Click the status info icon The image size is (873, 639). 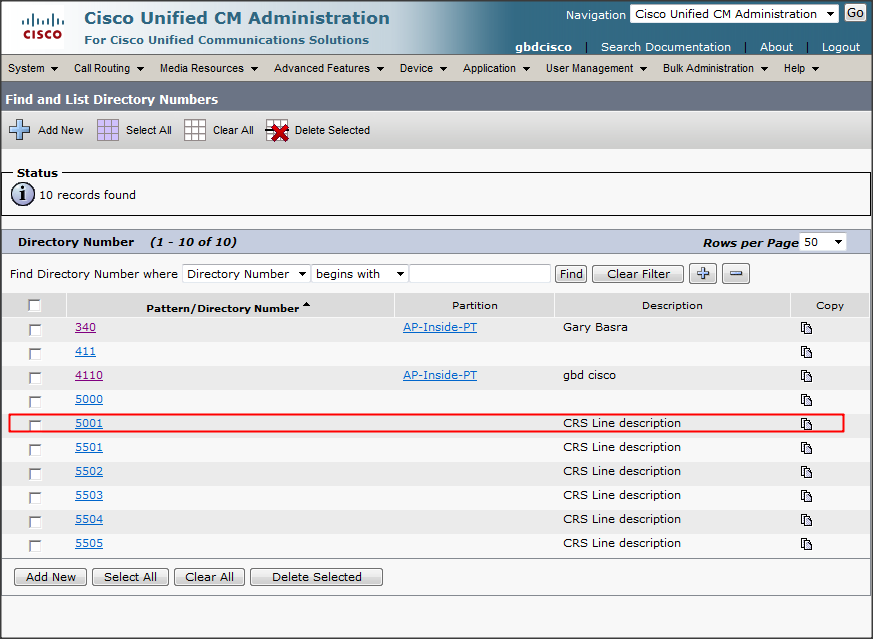coord(23,194)
